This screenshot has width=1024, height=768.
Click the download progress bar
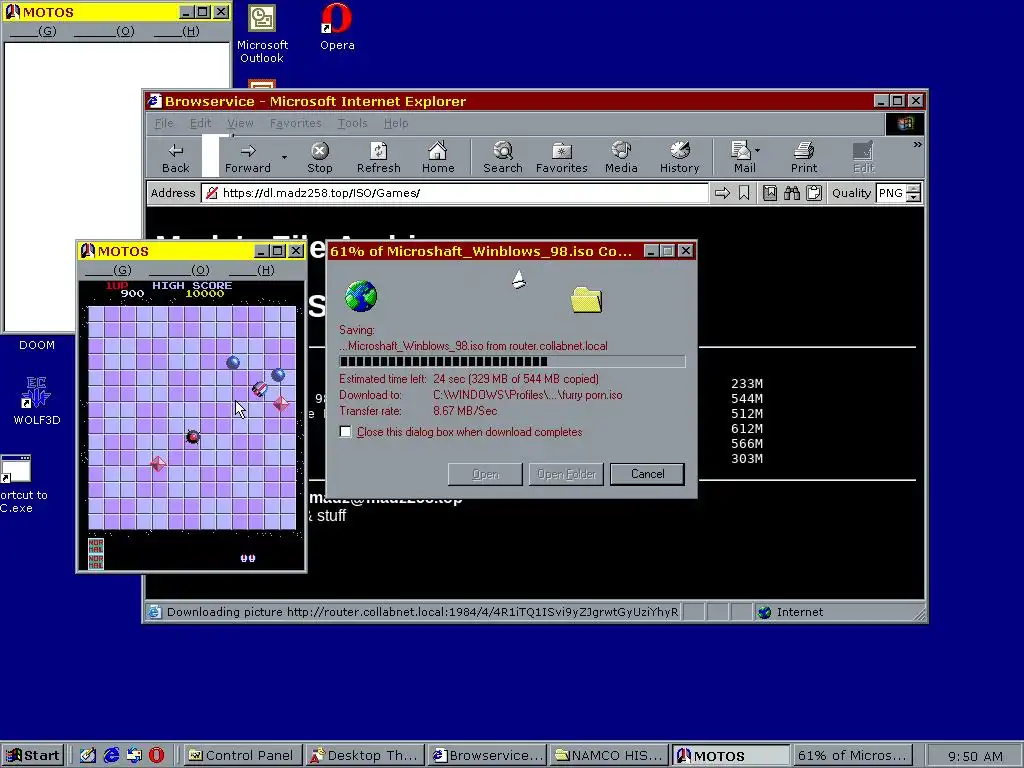pos(512,362)
